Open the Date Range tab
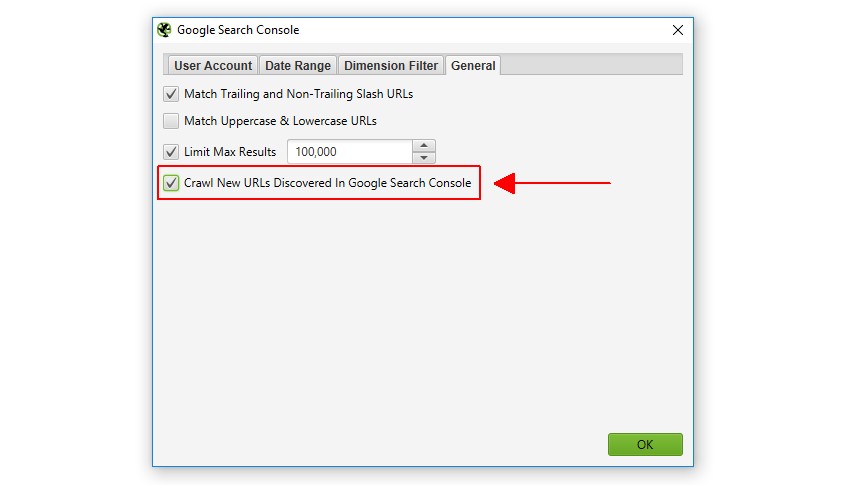The image size is (850, 485). click(298, 66)
